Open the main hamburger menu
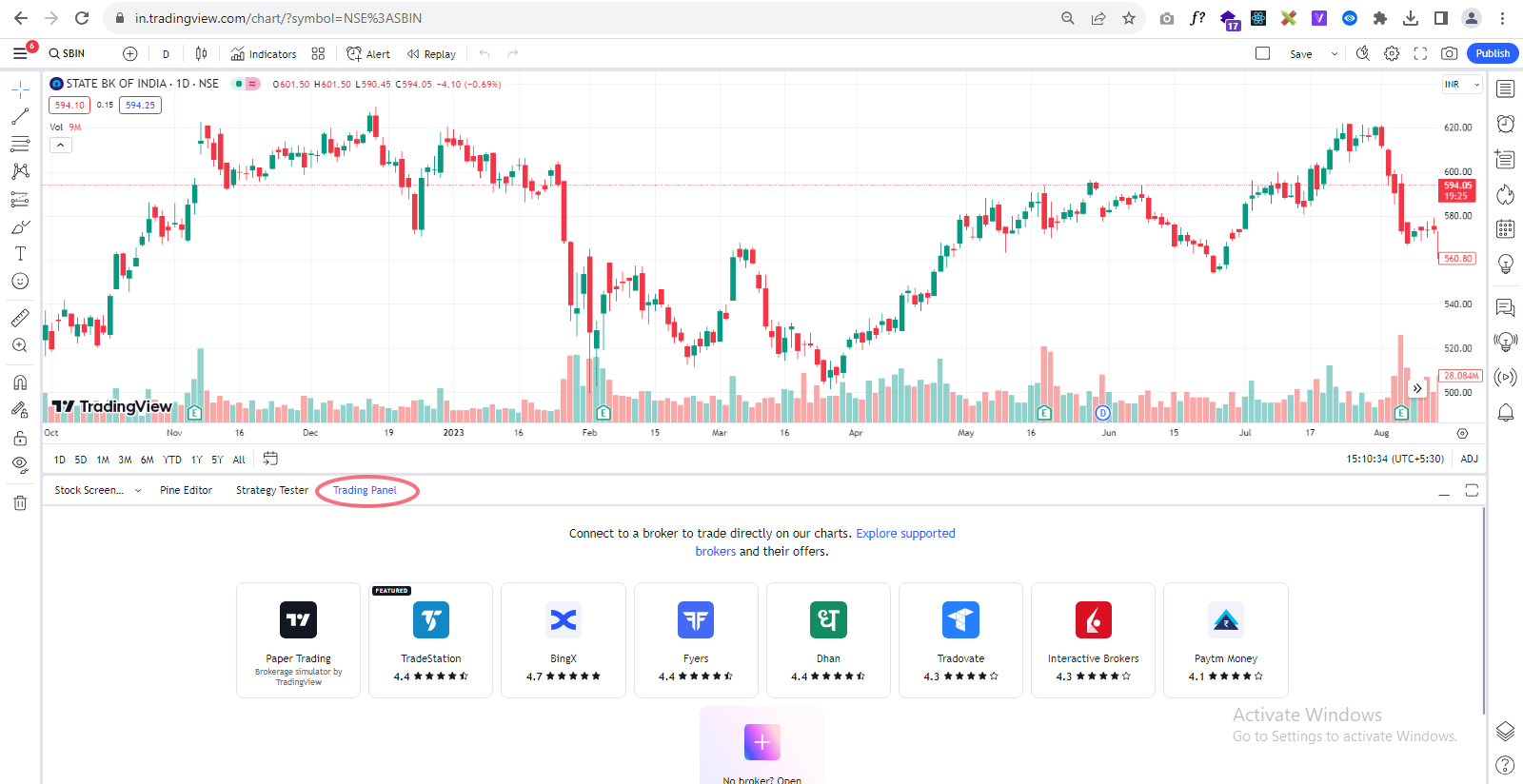1523x784 pixels. 20,53
